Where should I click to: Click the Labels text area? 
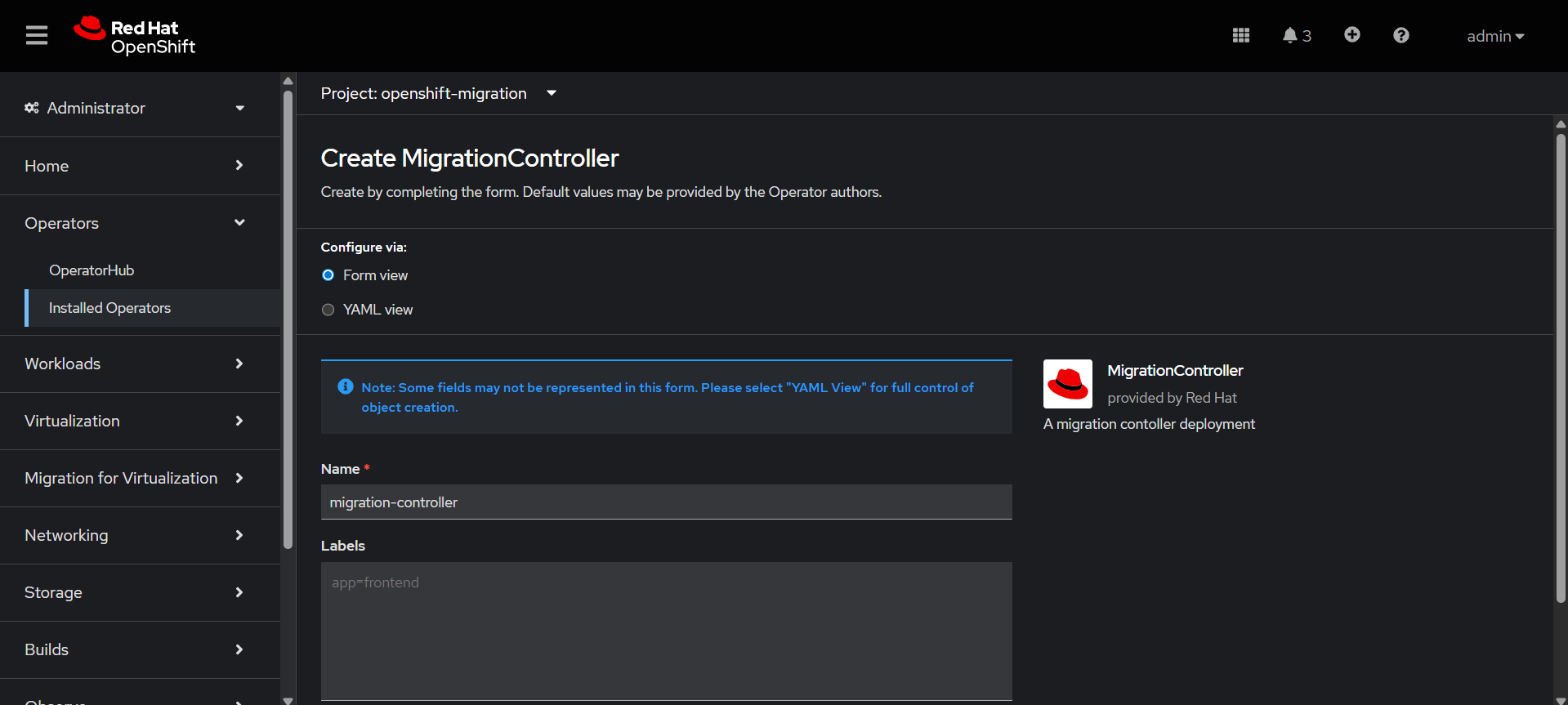tap(666, 630)
